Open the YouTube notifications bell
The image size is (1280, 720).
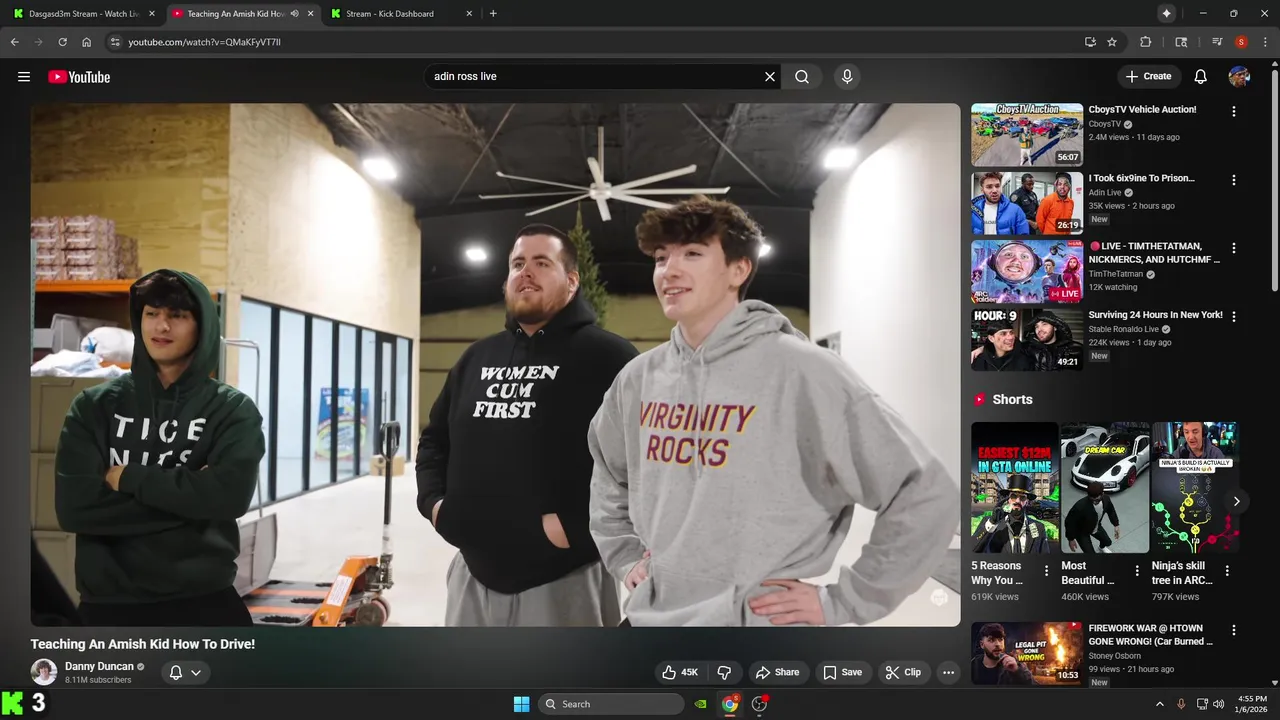1201,77
